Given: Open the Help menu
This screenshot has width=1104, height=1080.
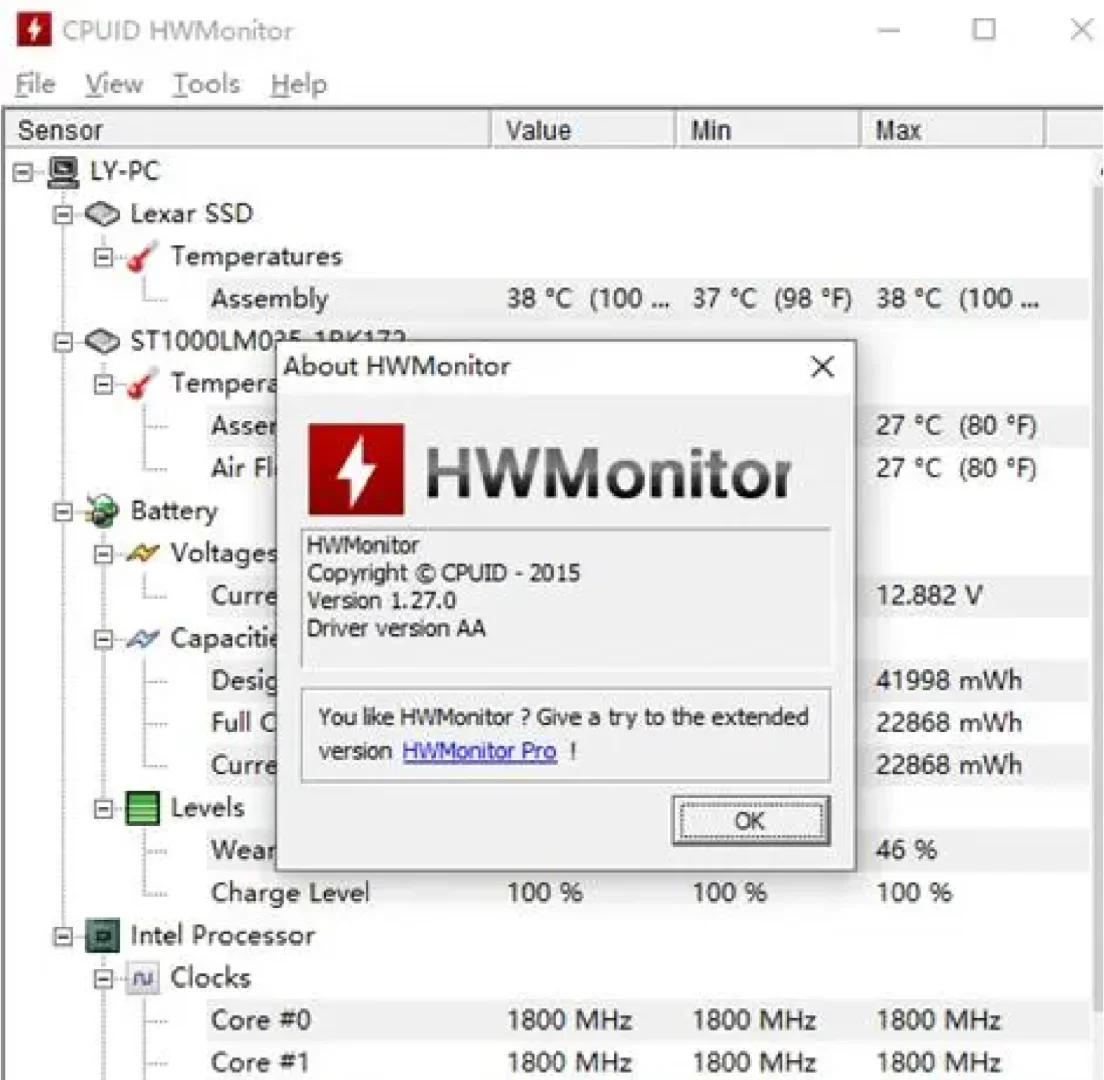Looking at the screenshot, I should point(299,84).
